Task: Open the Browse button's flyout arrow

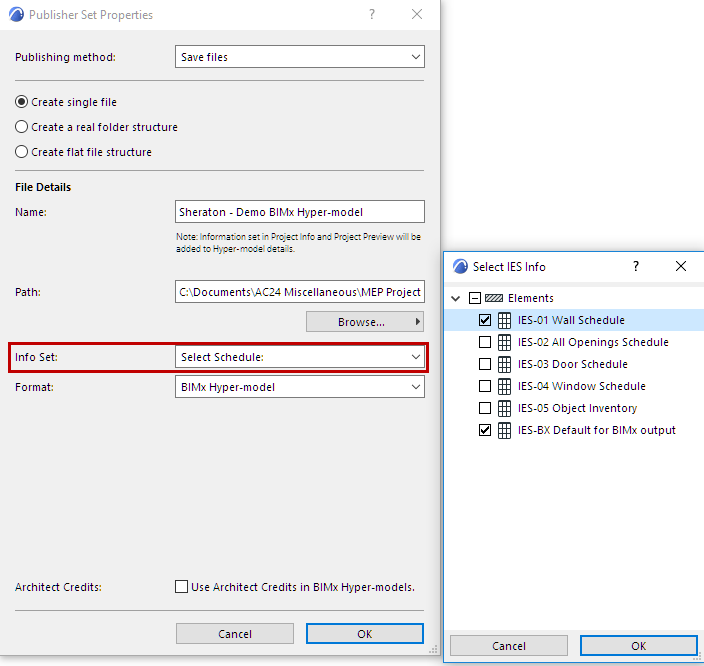Action: (x=418, y=322)
